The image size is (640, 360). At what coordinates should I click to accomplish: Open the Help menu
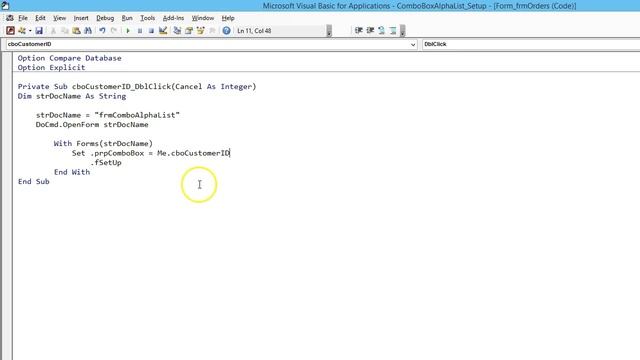[228, 18]
